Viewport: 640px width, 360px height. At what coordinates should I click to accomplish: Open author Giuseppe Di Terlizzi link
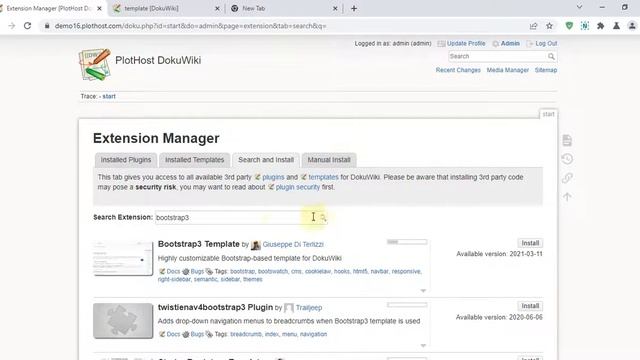pyautogui.click(x=293, y=244)
